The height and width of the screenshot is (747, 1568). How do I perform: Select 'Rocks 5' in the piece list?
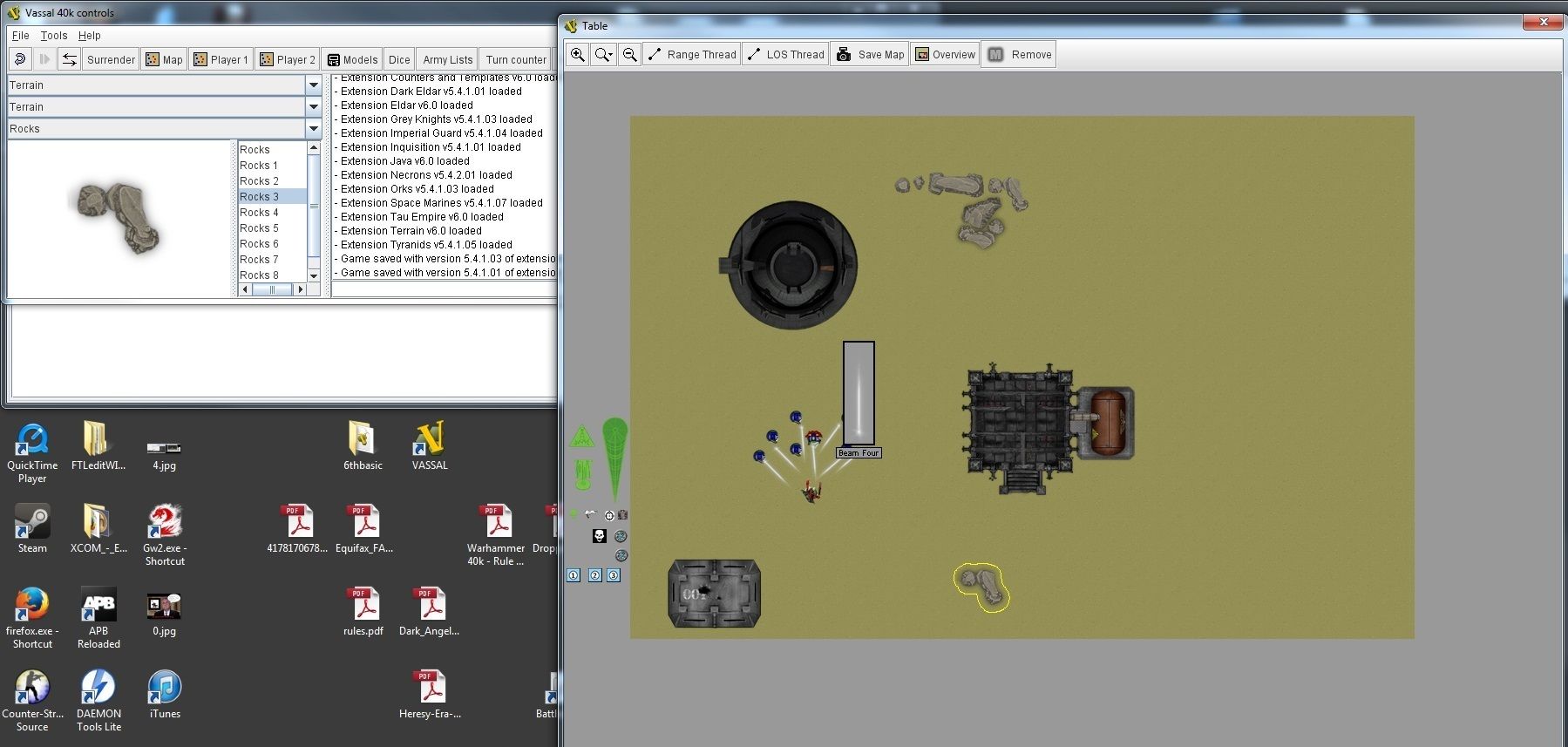pyautogui.click(x=272, y=227)
